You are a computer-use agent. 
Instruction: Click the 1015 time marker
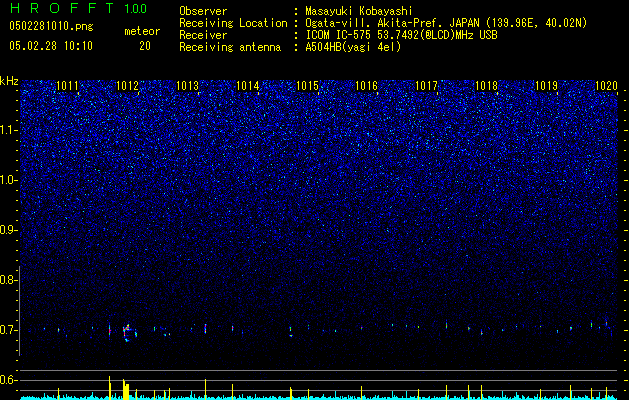click(x=307, y=86)
